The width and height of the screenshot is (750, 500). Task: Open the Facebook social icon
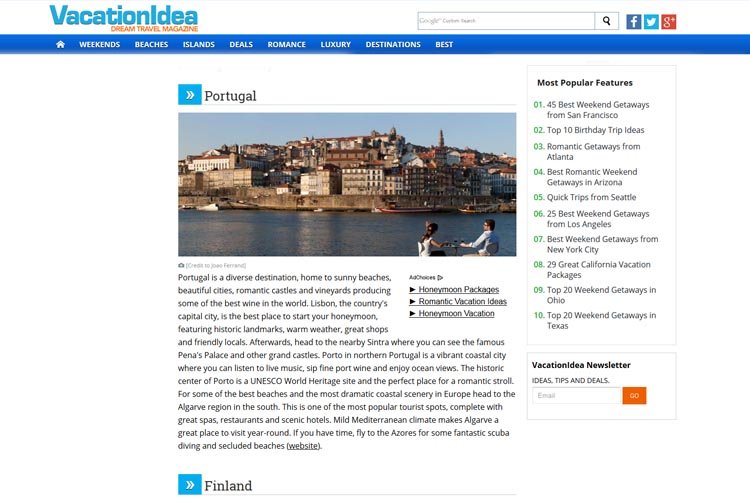click(x=634, y=21)
